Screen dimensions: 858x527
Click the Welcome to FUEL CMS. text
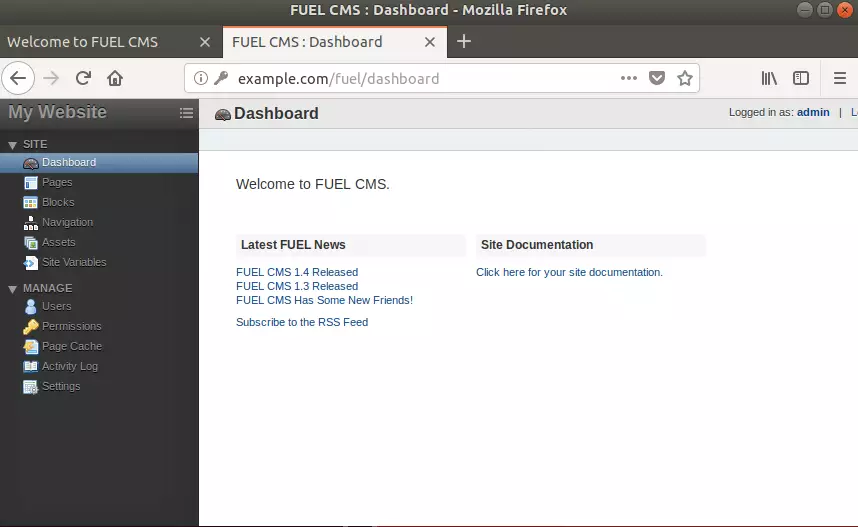tap(312, 184)
